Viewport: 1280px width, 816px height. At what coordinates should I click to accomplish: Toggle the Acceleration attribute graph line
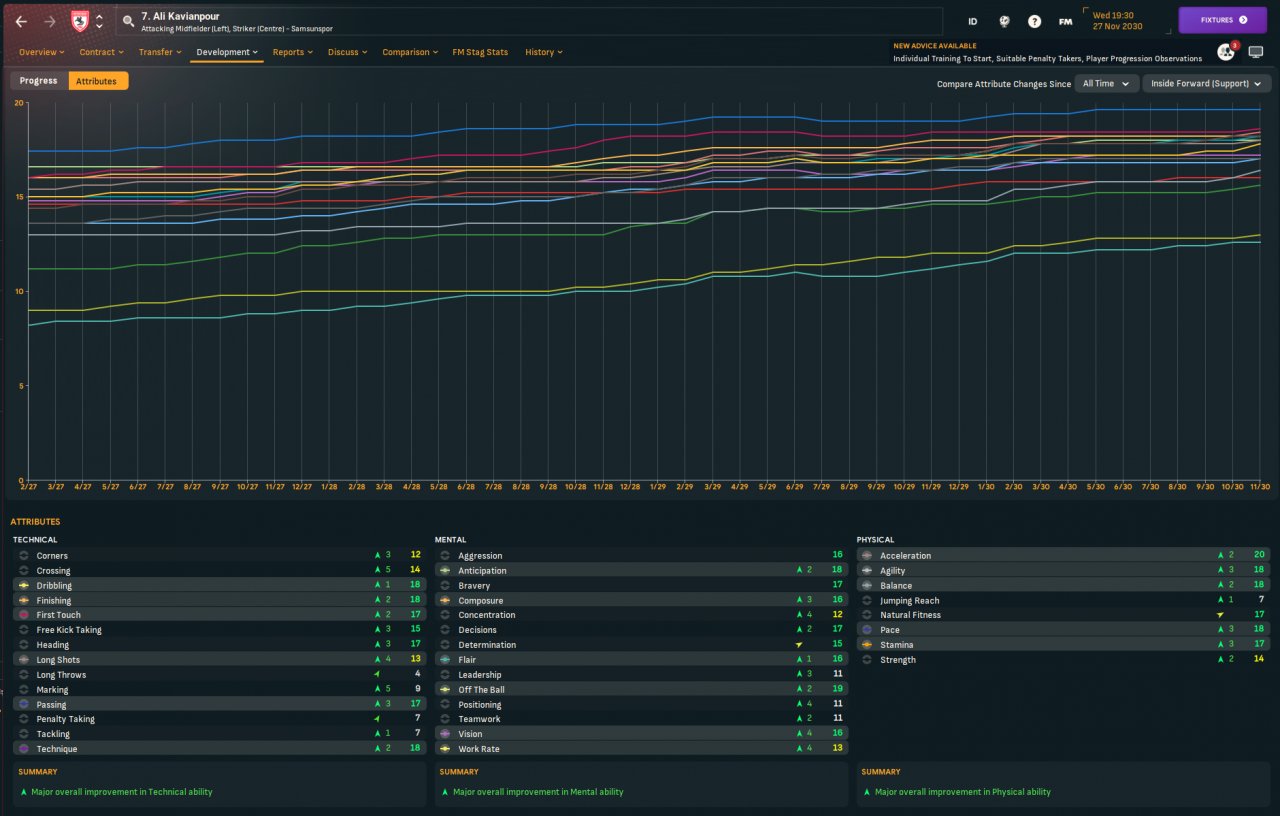click(x=866, y=556)
